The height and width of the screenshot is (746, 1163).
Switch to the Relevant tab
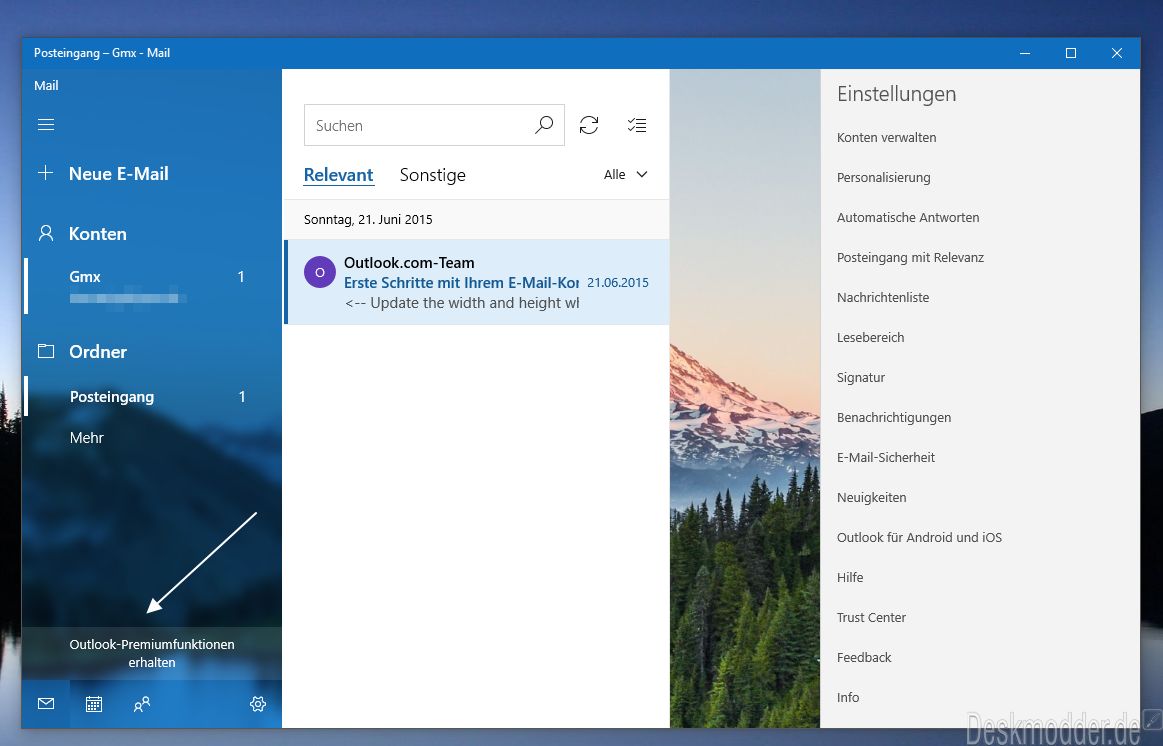(x=338, y=175)
